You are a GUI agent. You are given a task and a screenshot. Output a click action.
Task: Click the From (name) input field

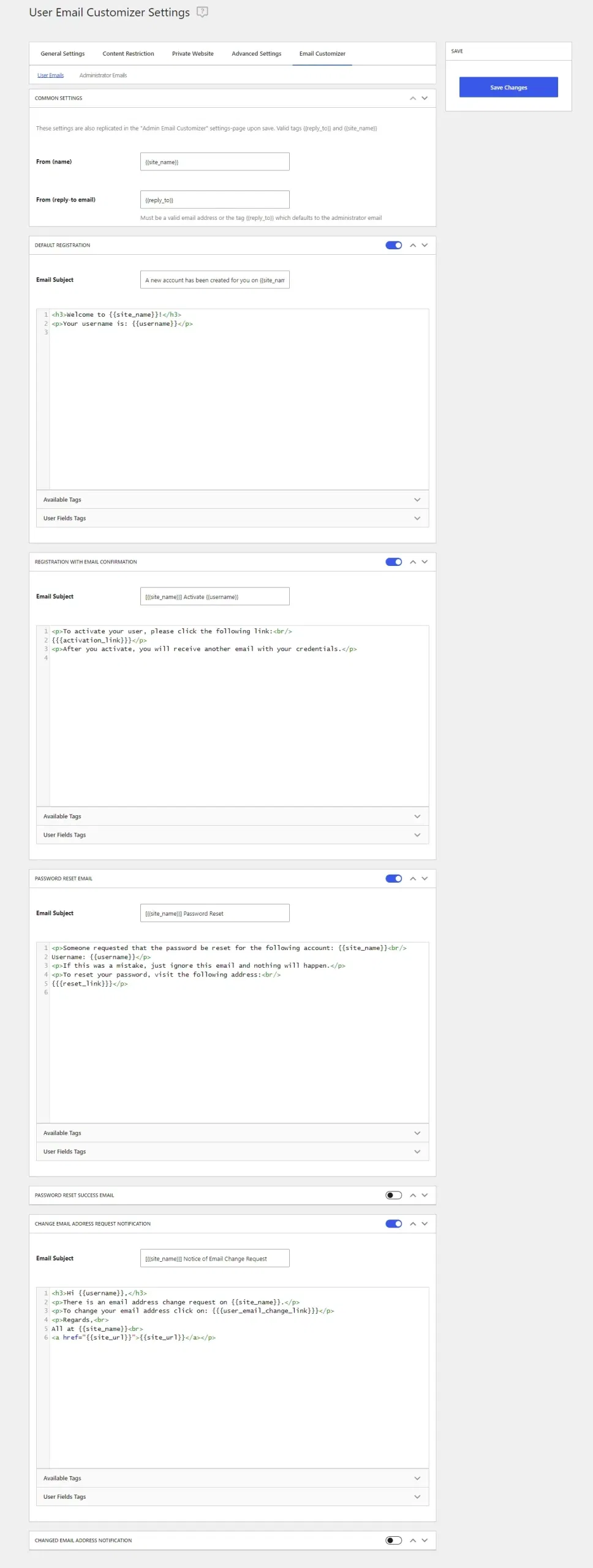pyautogui.click(x=214, y=162)
